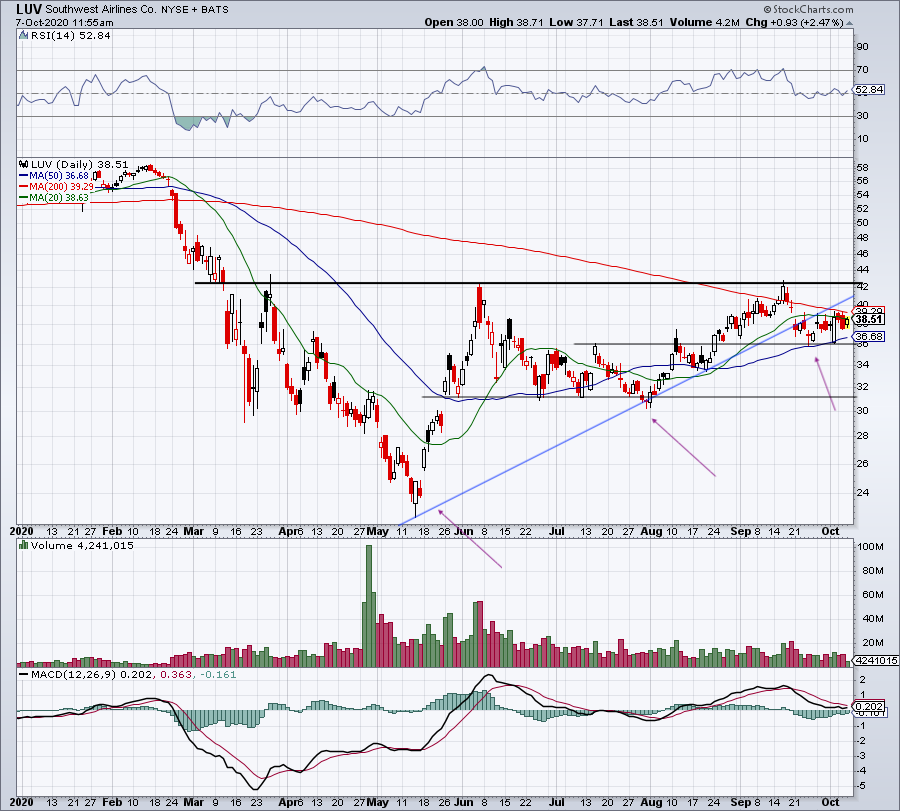Click the purple arrow pointing at the May low

[470, 539]
